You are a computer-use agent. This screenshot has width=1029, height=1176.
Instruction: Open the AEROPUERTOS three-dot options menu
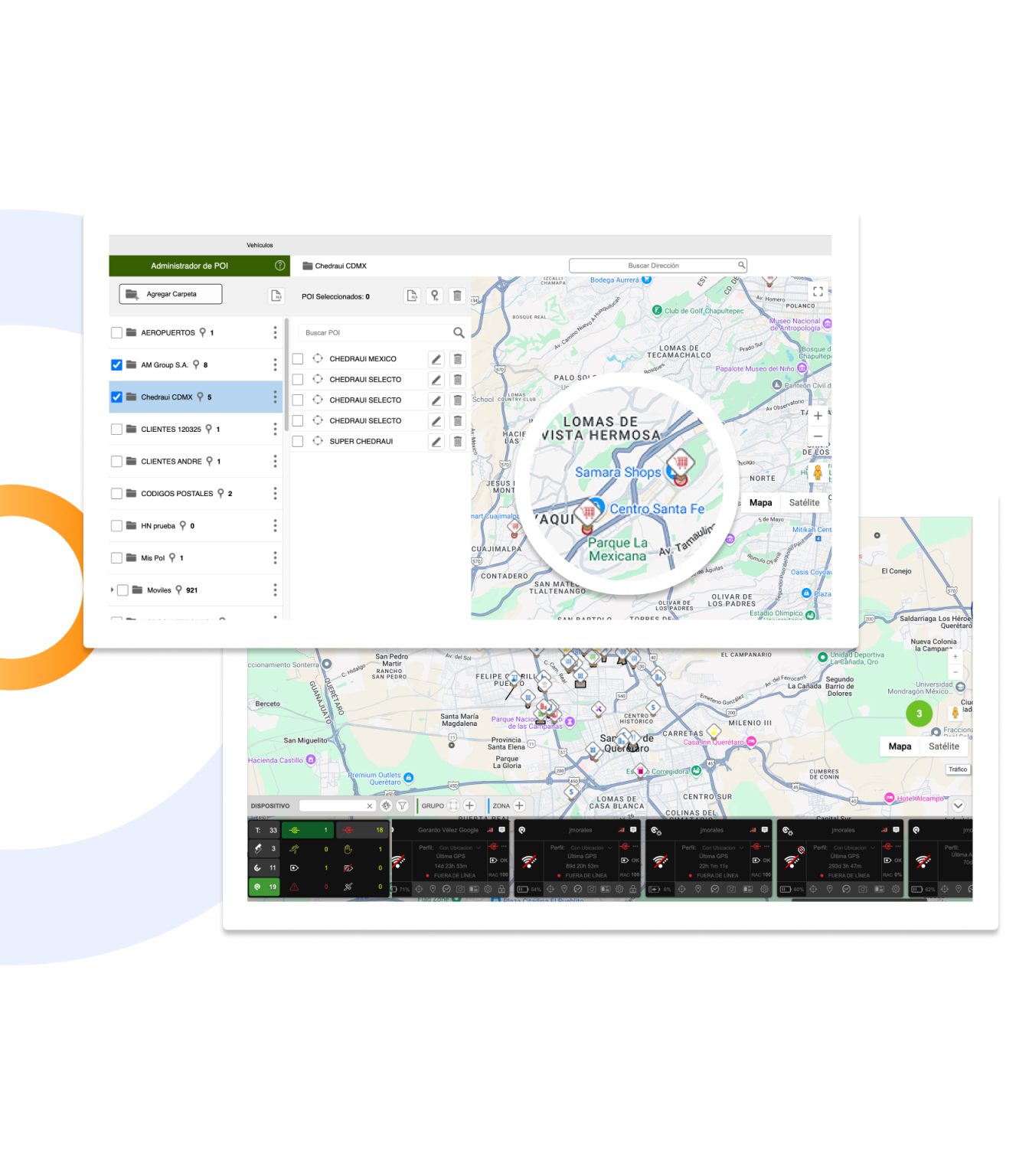pyautogui.click(x=275, y=332)
